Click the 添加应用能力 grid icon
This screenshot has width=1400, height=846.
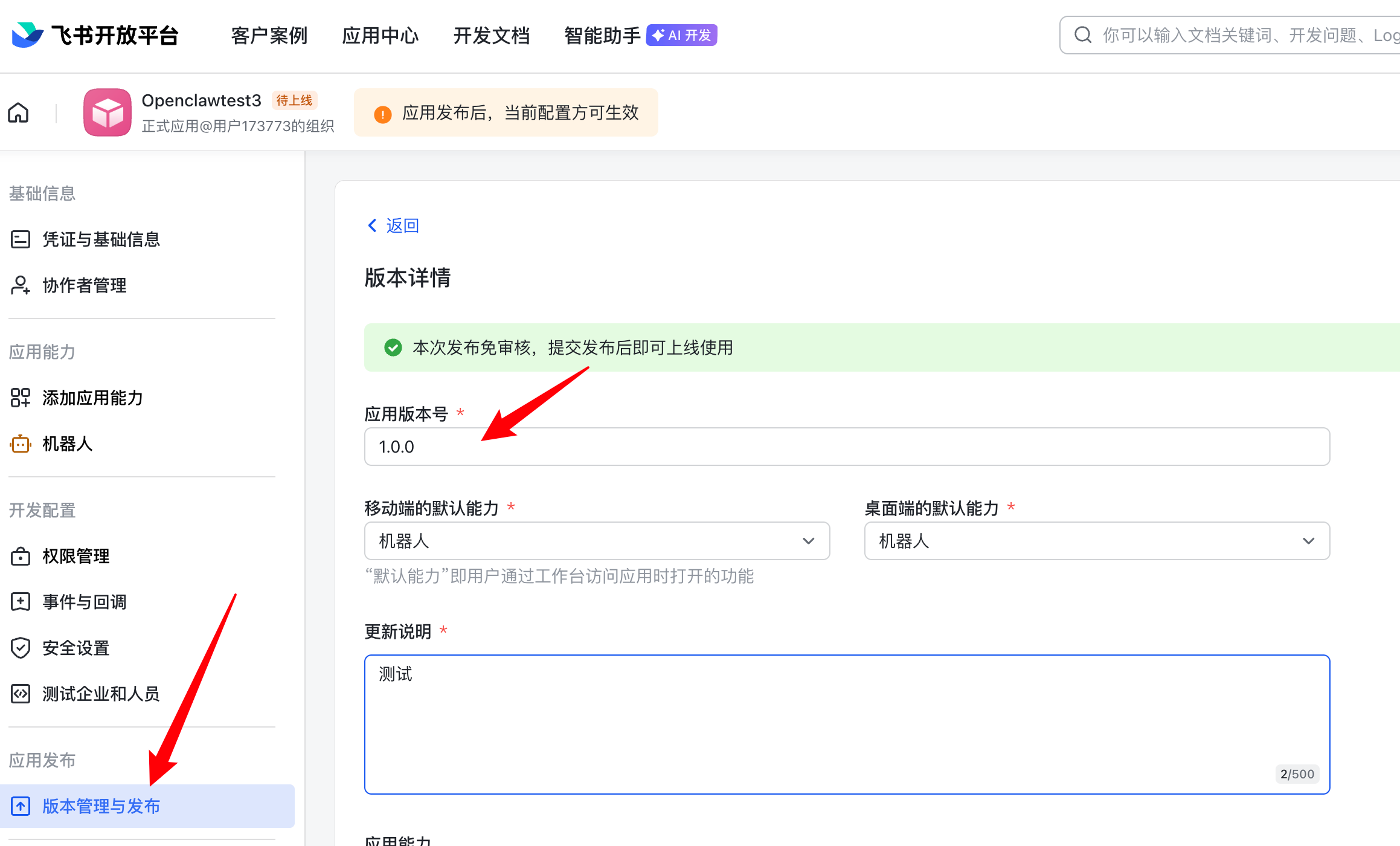[21, 398]
